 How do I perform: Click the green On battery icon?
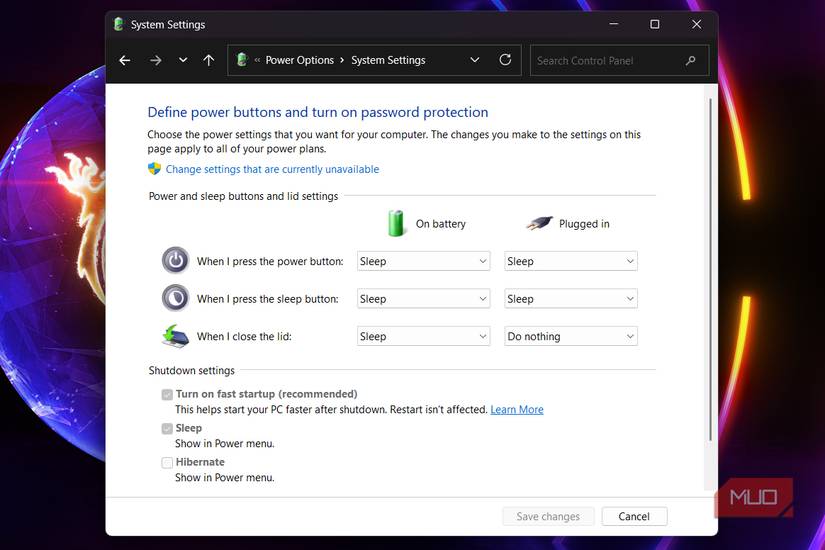[396, 223]
